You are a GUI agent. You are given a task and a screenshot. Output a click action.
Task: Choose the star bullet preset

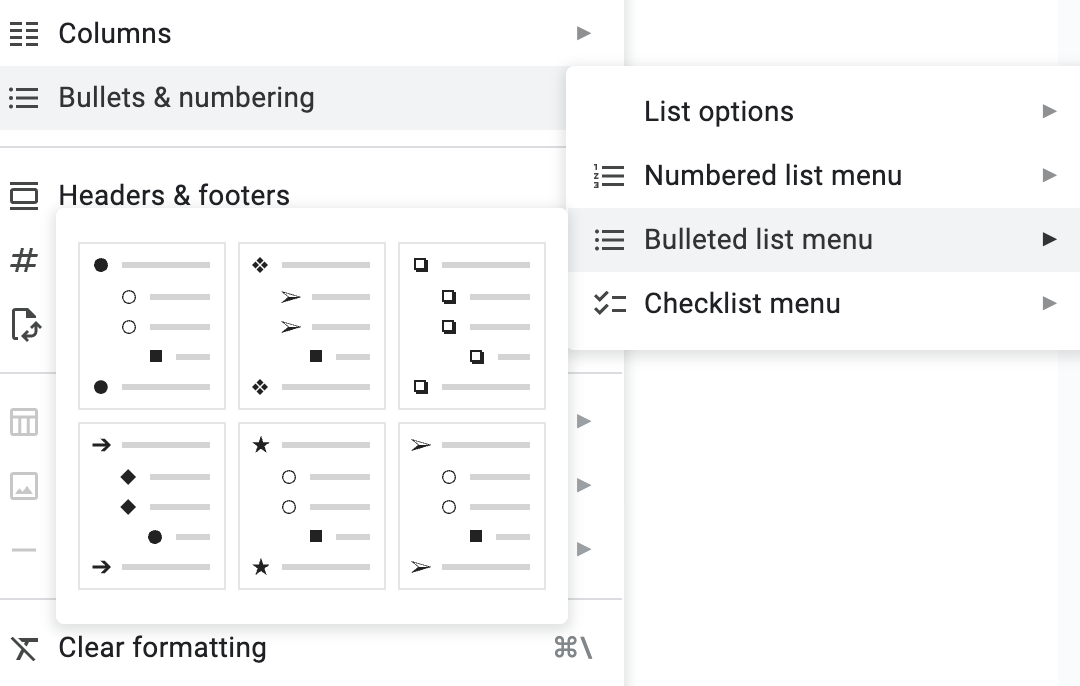(x=312, y=506)
